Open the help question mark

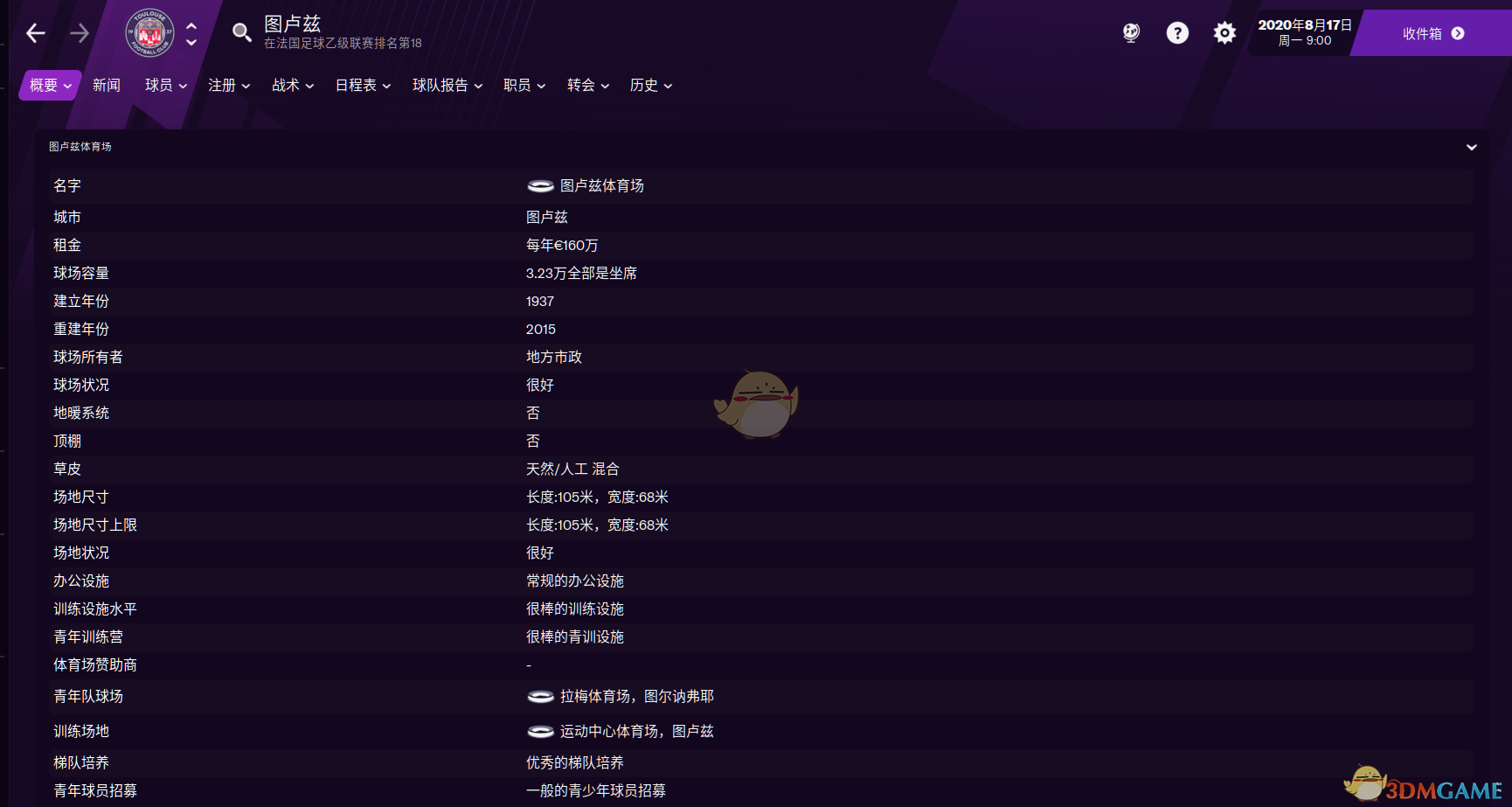(1177, 33)
